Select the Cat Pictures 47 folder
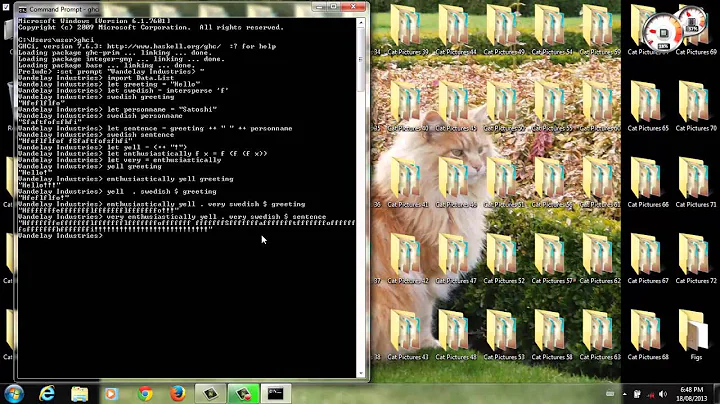 pos(456,259)
